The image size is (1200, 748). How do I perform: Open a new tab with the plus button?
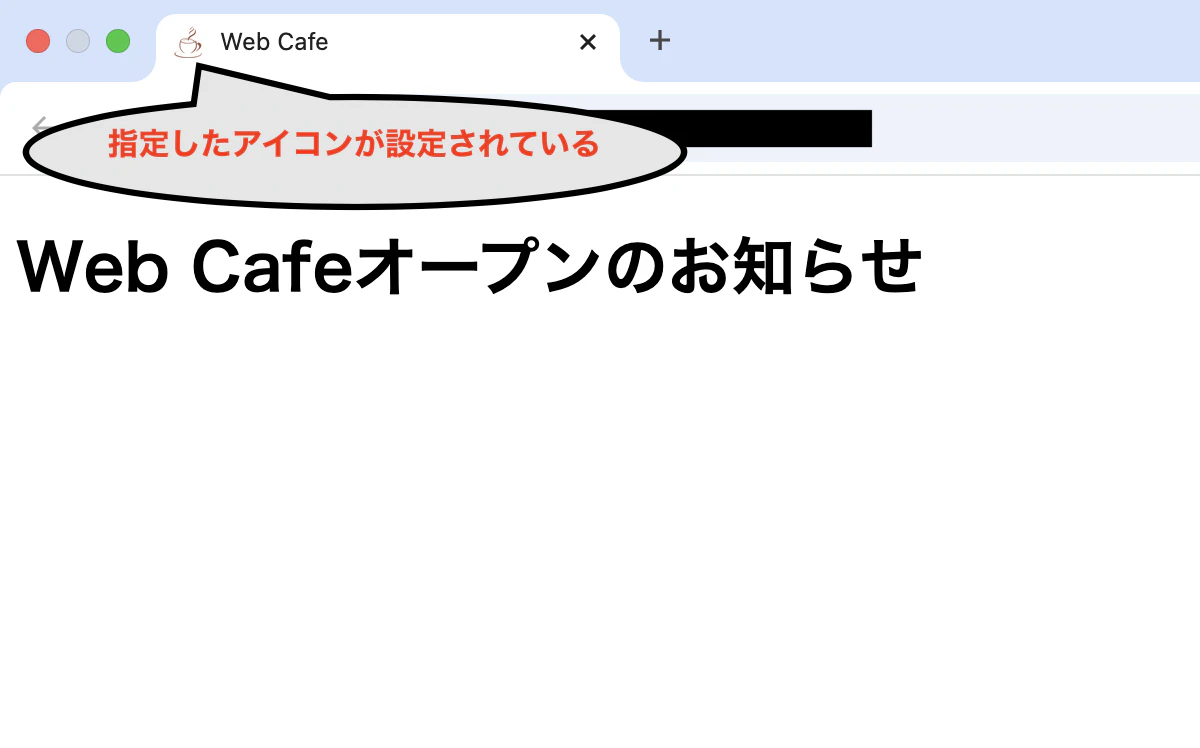(659, 40)
